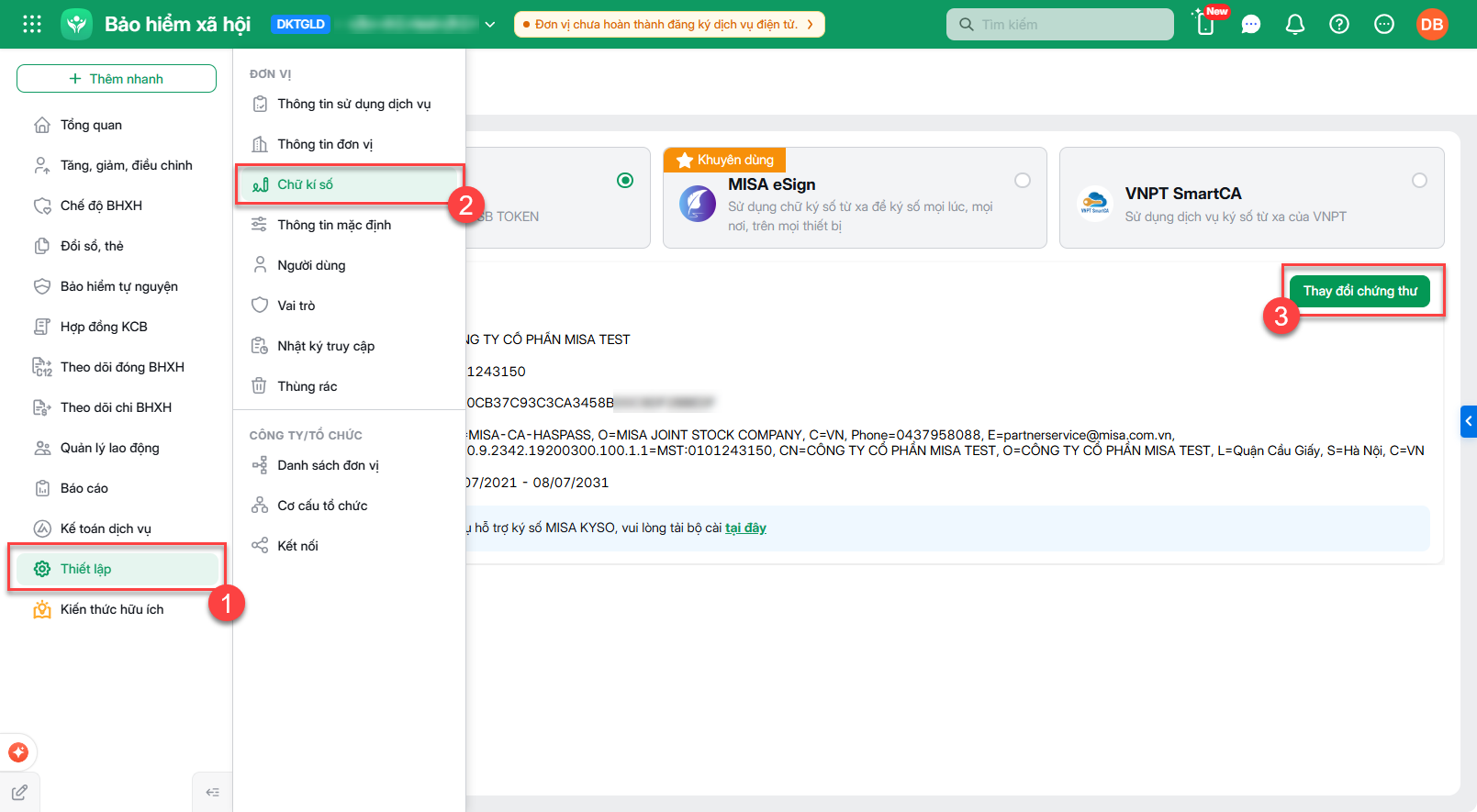
Task: Click the tại đây download link
Action: [745, 528]
